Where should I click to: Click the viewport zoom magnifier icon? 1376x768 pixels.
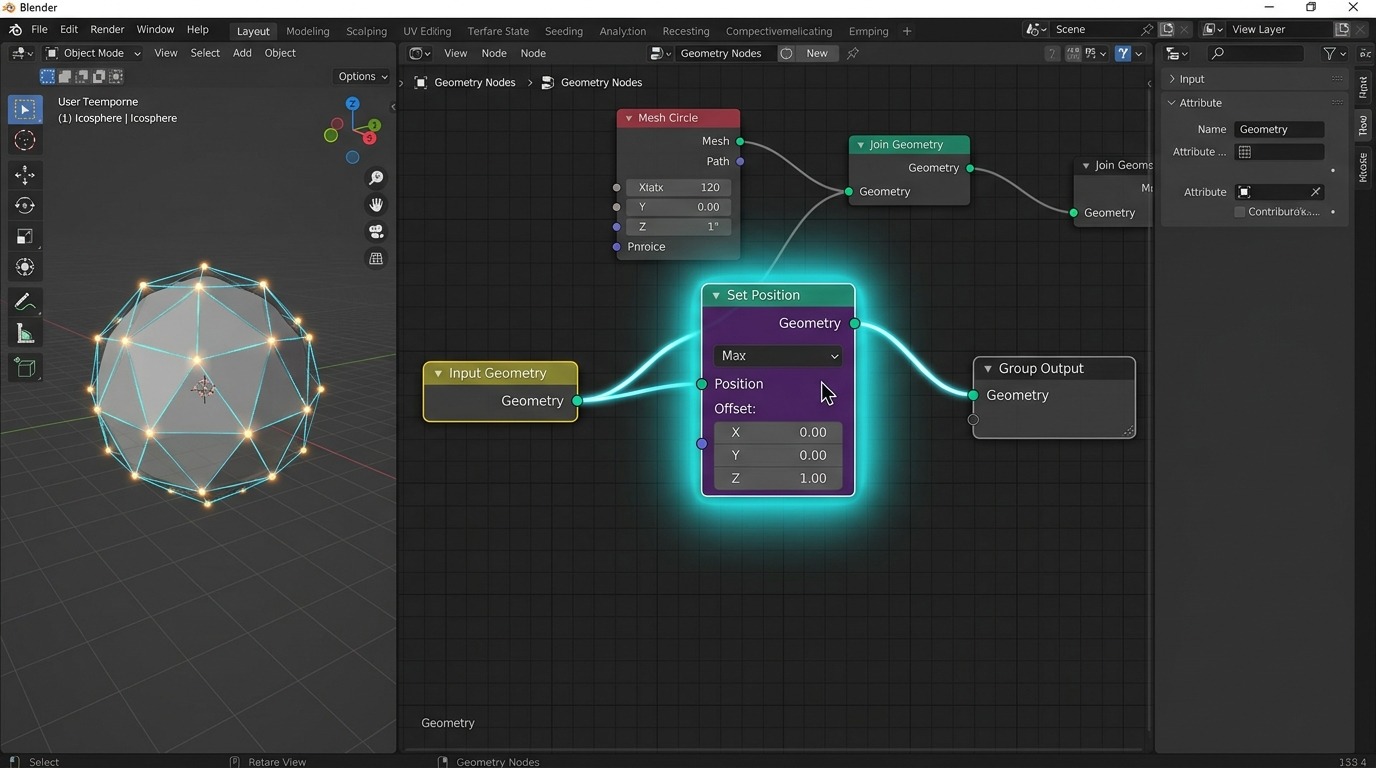coord(376,178)
